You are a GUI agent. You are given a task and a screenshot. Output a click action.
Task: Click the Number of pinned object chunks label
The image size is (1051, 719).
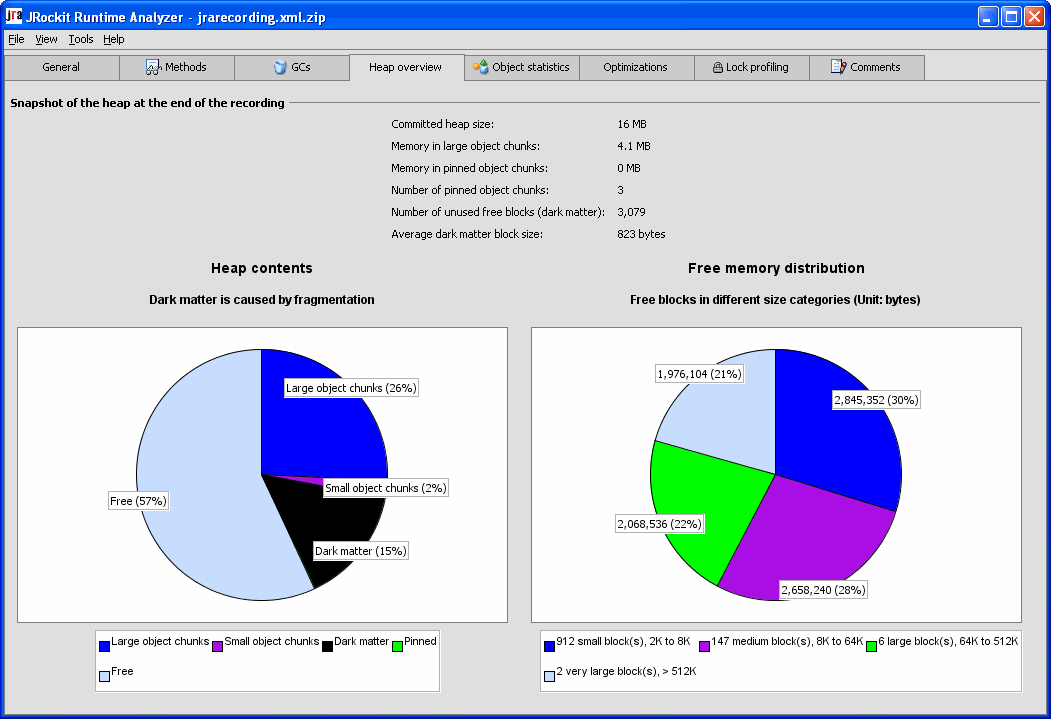[x=470, y=190]
